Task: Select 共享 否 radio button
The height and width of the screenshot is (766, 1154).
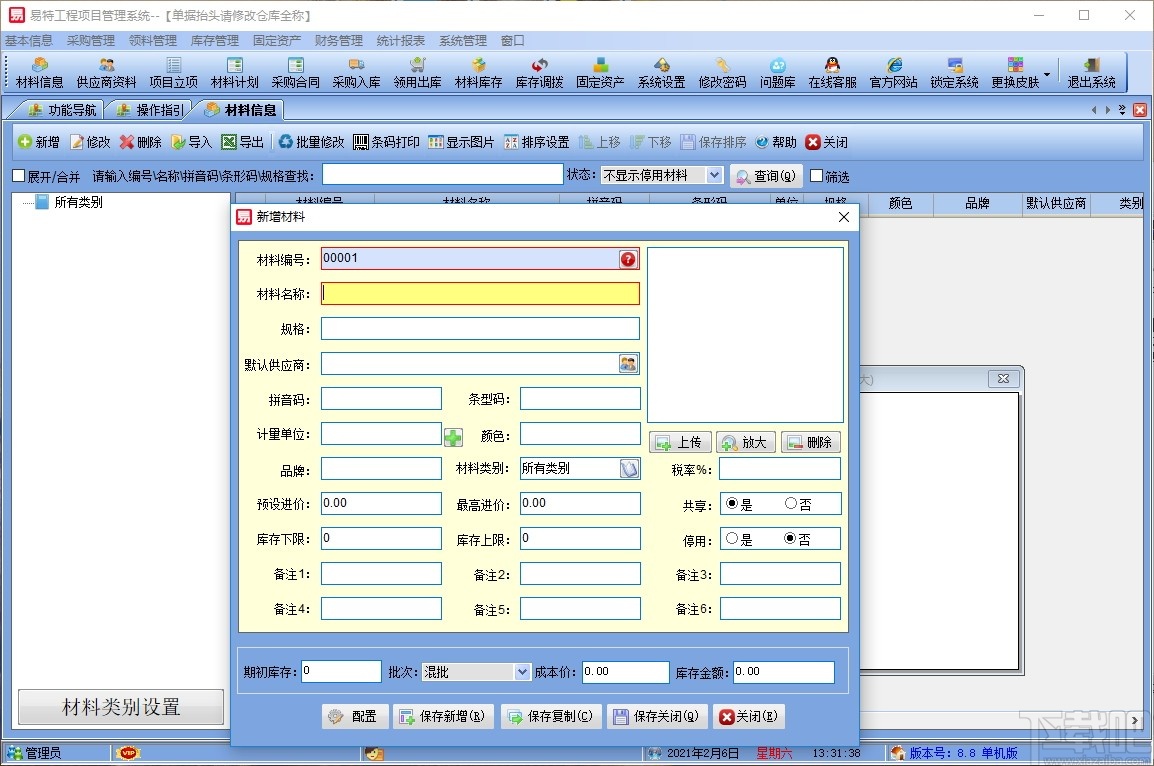Action: coord(790,504)
